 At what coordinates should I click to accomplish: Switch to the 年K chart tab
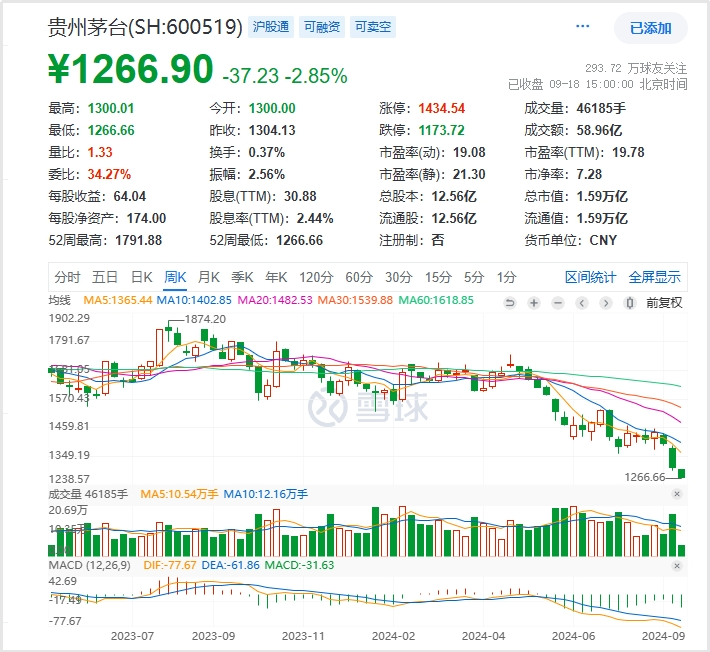coord(276,277)
